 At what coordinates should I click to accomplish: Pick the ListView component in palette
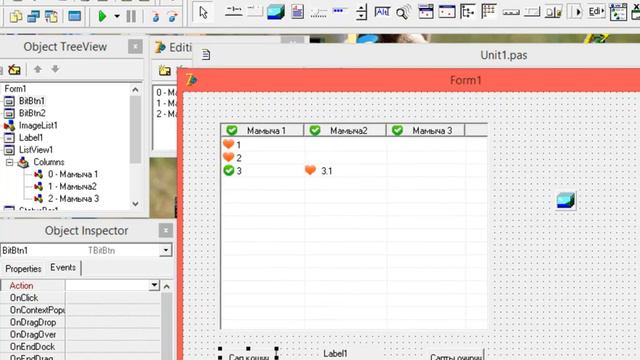tap(489, 11)
